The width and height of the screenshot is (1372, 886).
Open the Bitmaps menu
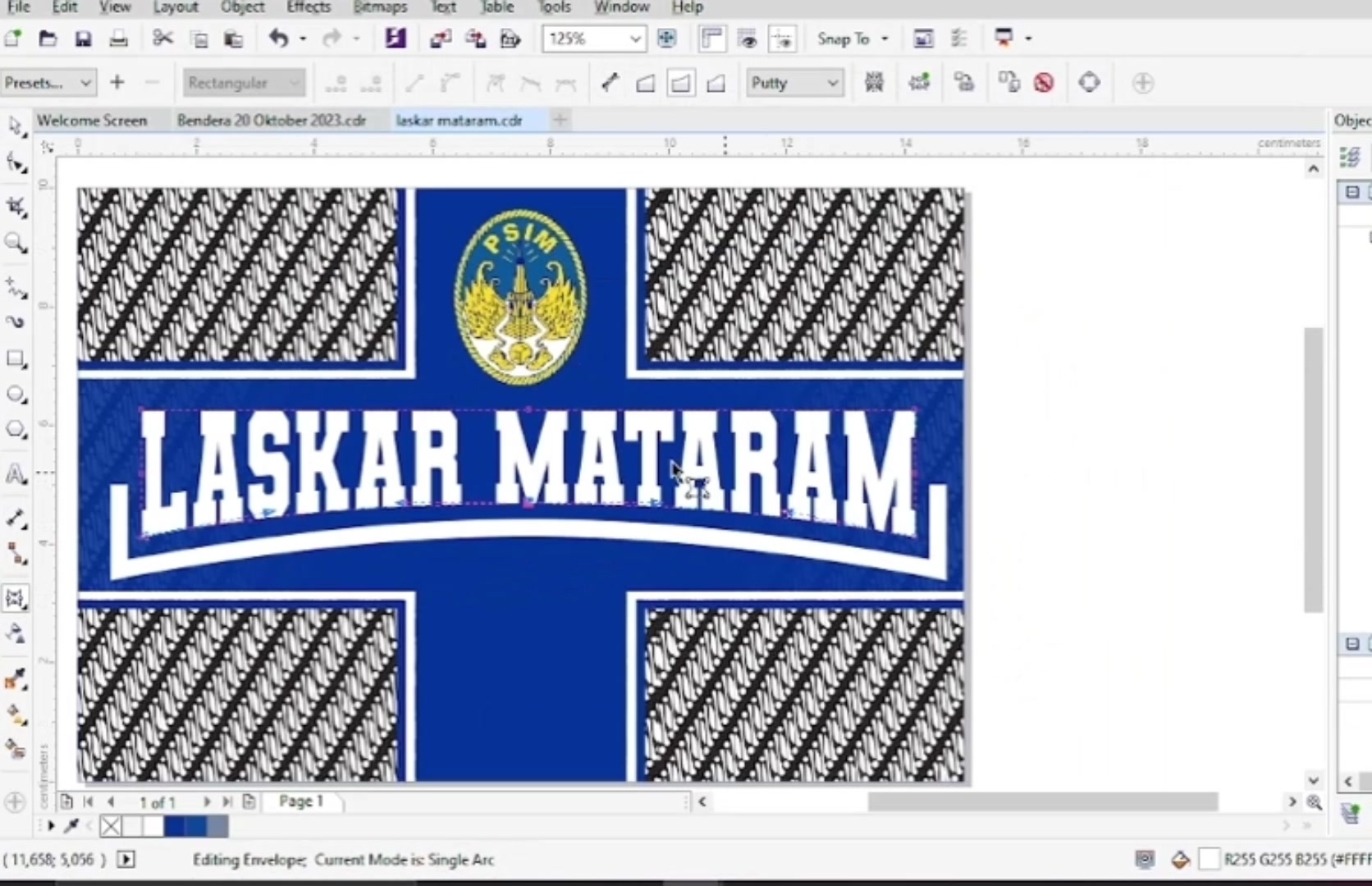(380, 7)
